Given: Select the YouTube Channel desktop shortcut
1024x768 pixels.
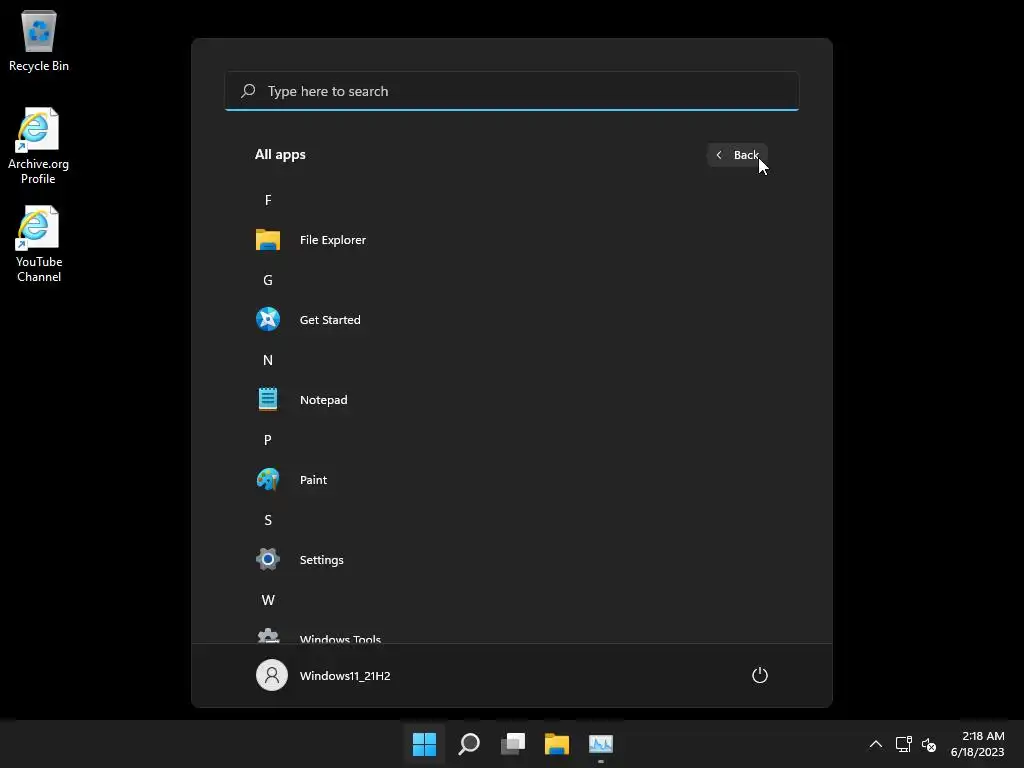Looking at the screenshot, I should coord(39,244).
